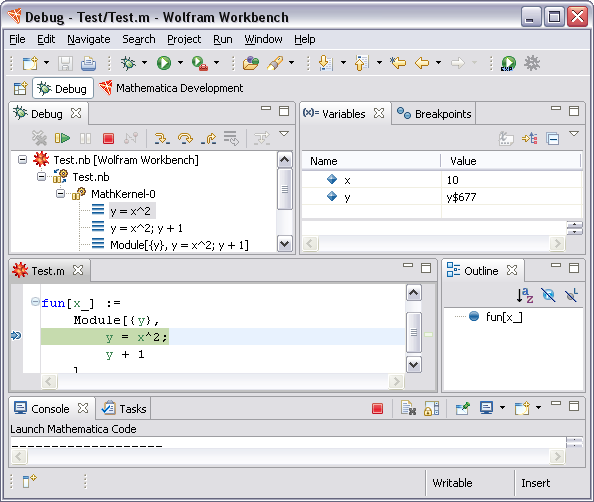
Task: Click Show Logical Structure in Variables view
Action: tap(530, 139)
